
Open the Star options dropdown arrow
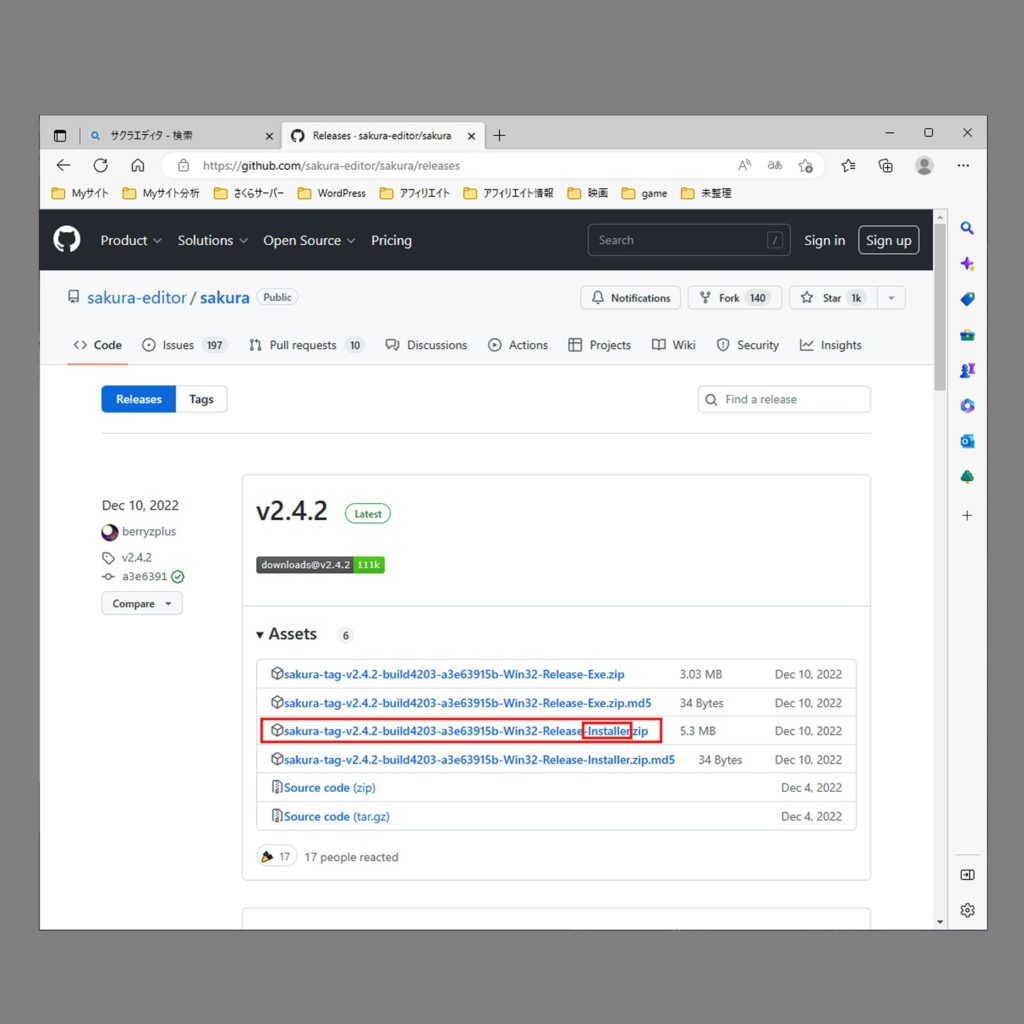(x=891, y=298)
